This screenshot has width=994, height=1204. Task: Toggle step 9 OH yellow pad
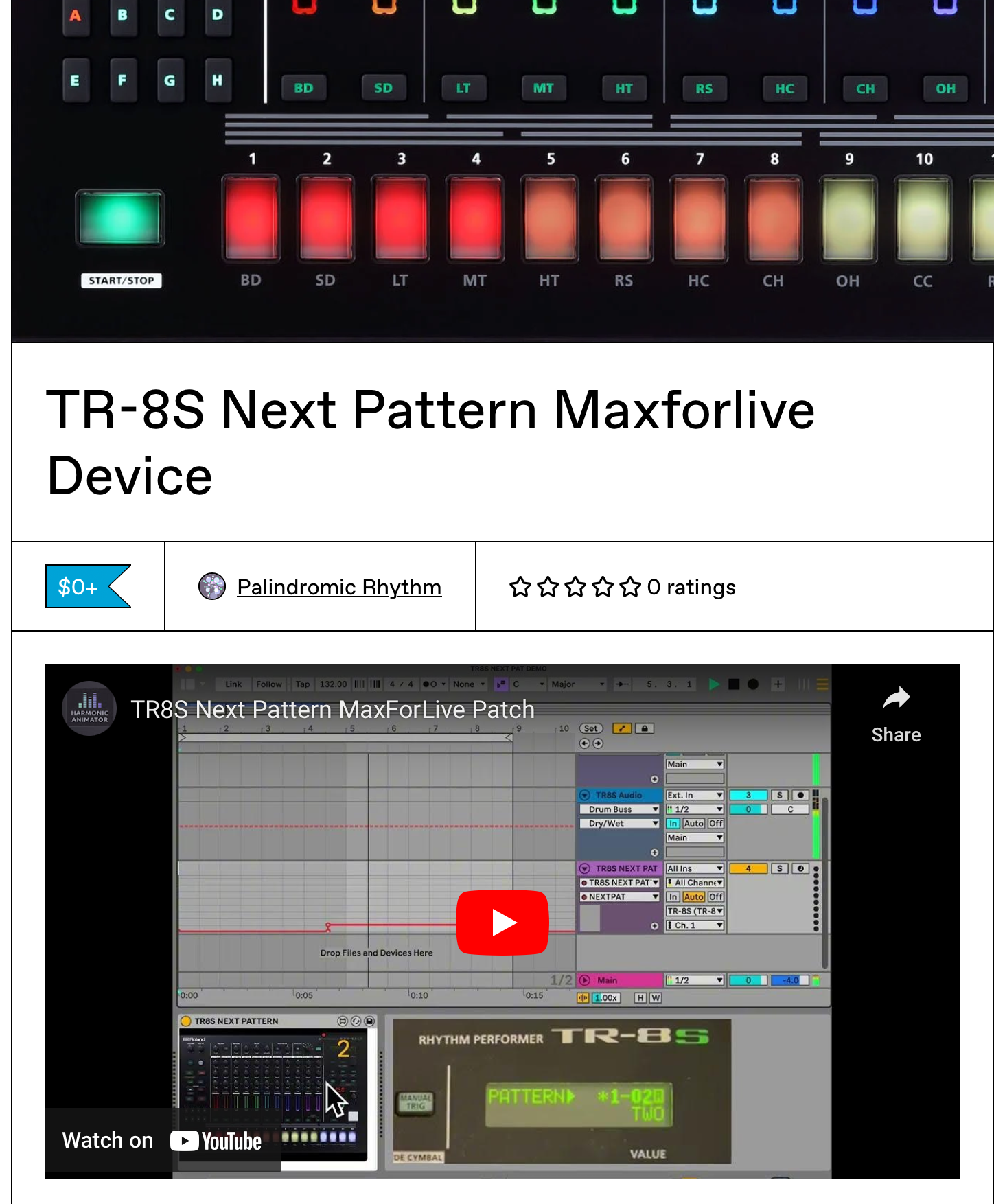coord(848,218)
